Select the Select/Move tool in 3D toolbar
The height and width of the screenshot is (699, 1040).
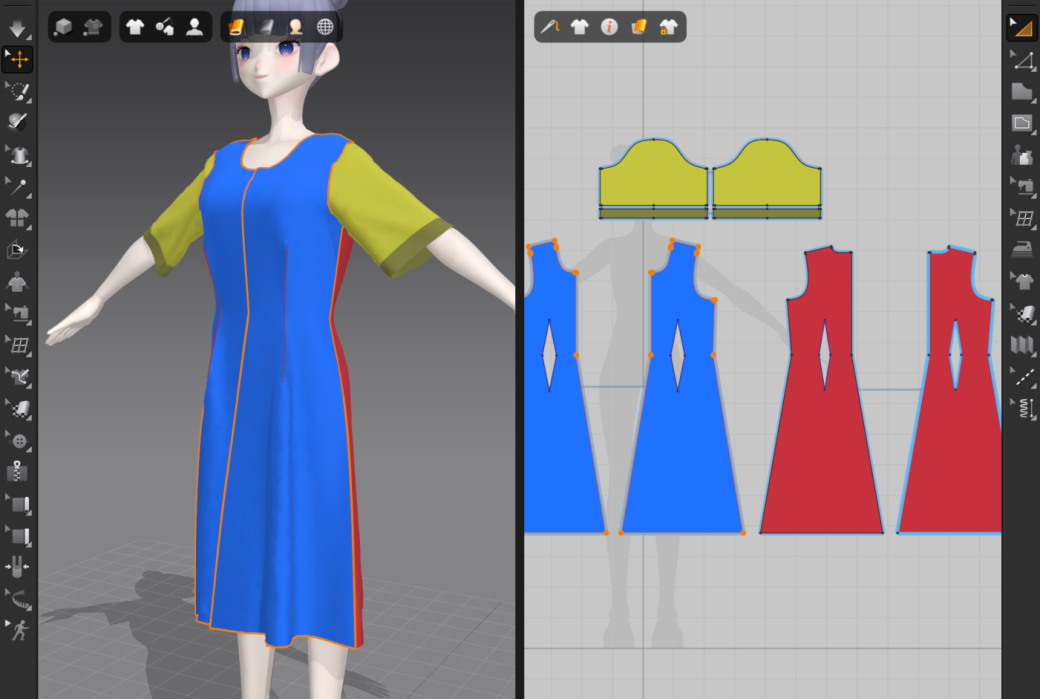pyautogui.click(x=18, y=59)
